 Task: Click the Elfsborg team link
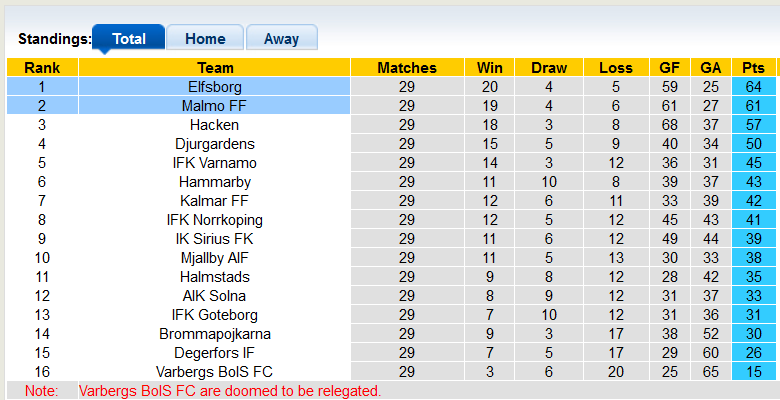[214, 87]
